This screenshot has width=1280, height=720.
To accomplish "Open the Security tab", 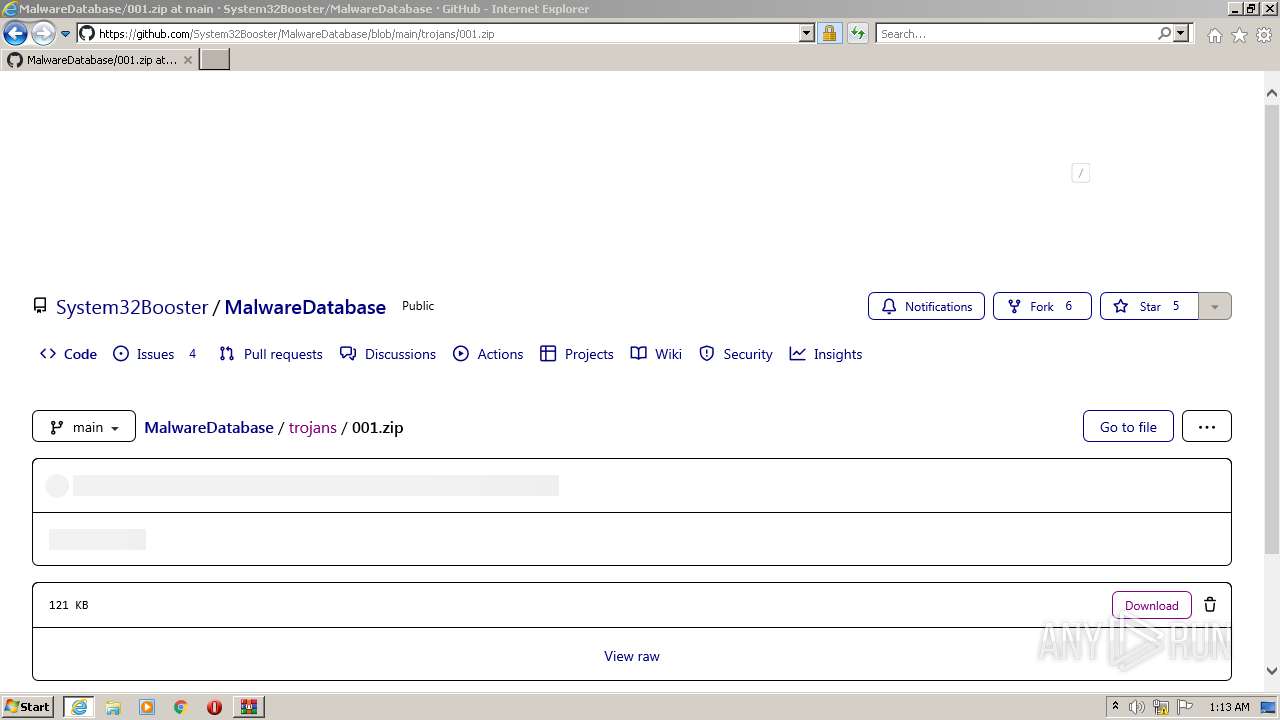I will coord(736,354).
